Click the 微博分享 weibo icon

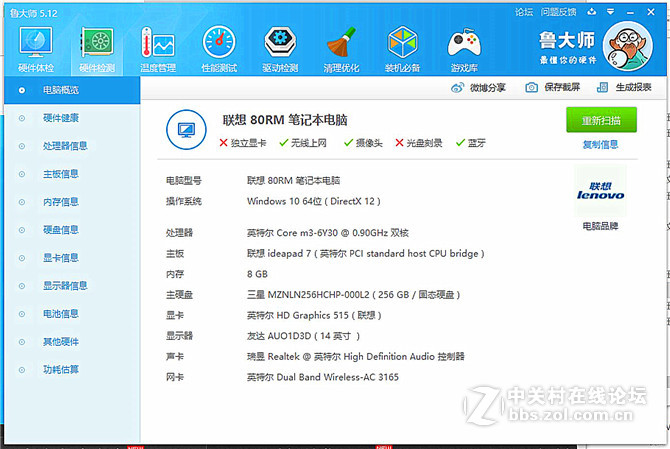[x=458, y=88]
